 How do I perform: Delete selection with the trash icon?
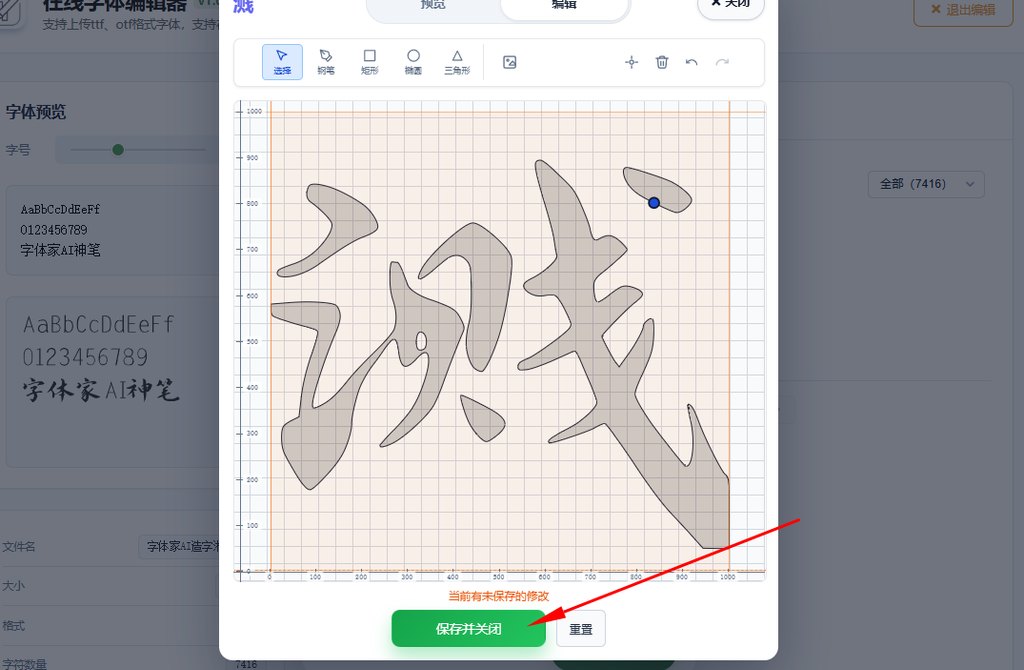(x=661, y=61)
